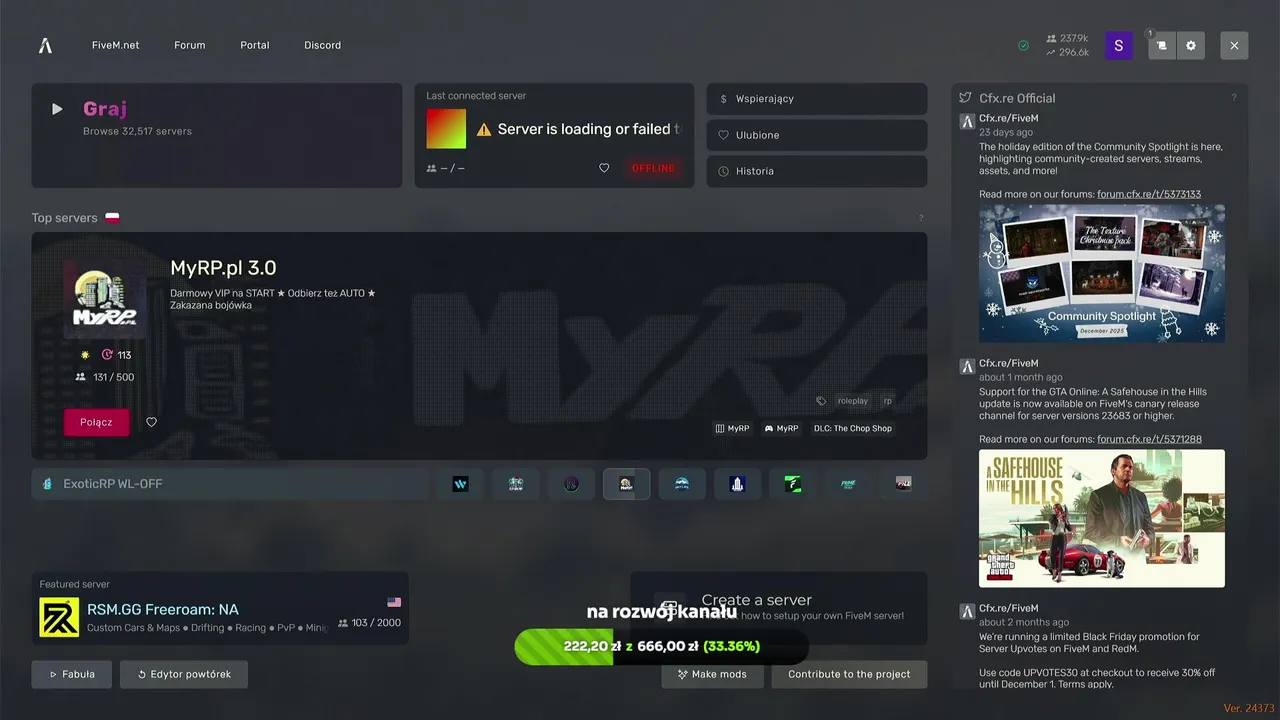Select the highlighted MyRP carousel server icon
The width and height of the screenshot is (1280, 720).
pos(626,484)
